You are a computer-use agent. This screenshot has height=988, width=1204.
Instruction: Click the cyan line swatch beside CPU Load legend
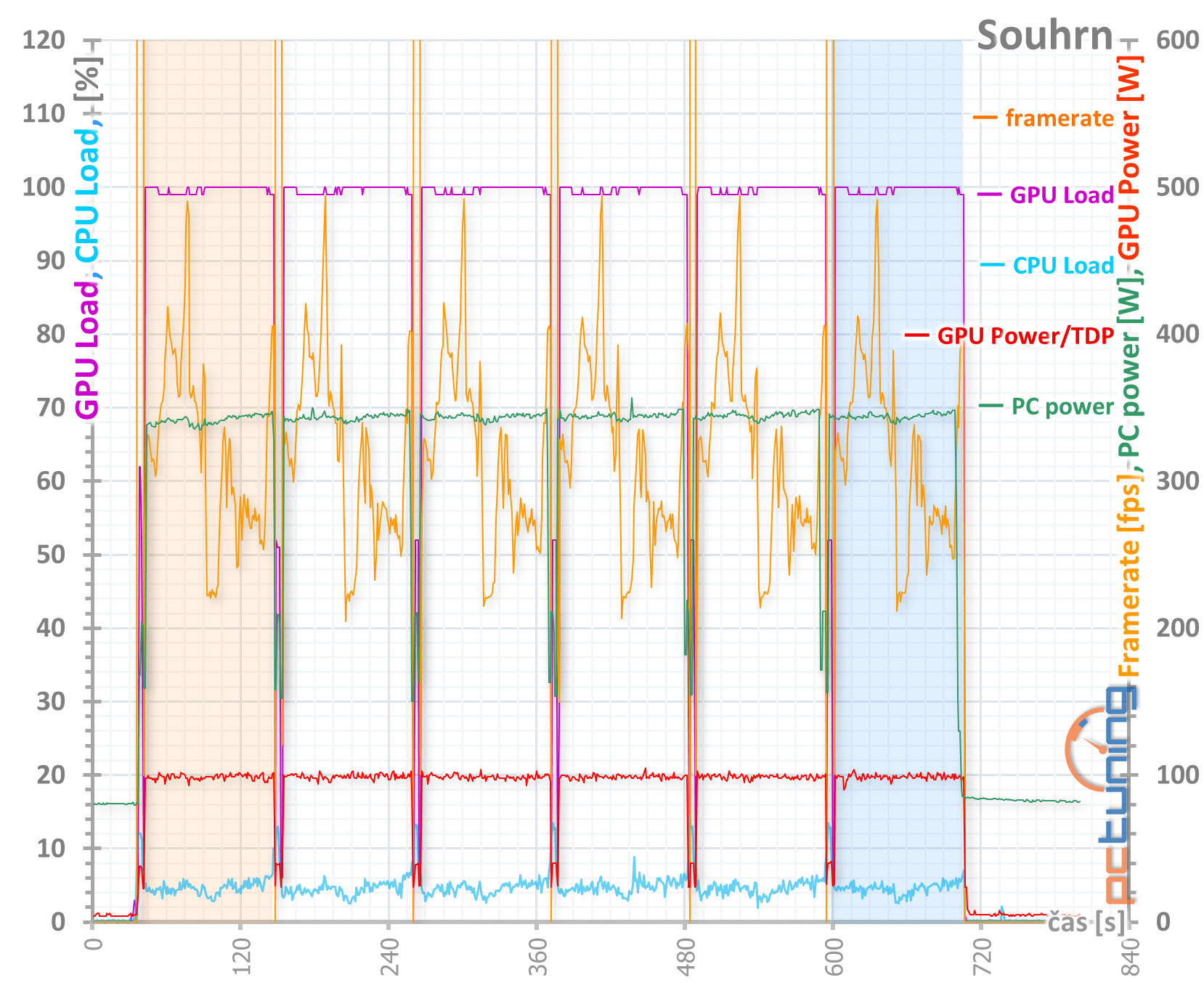tap(992, 265)
